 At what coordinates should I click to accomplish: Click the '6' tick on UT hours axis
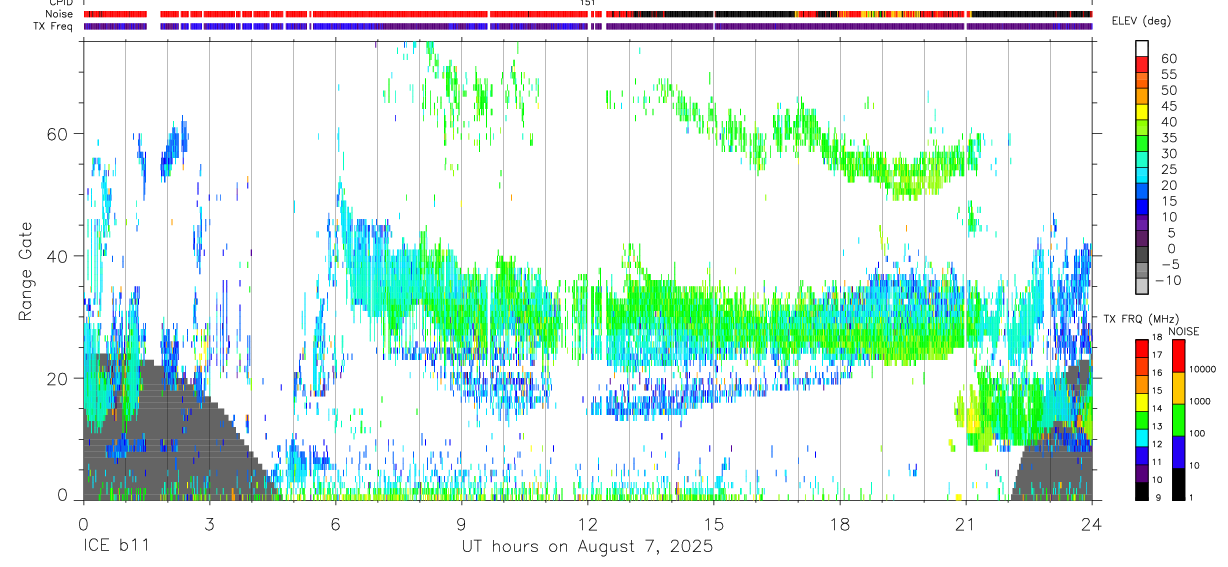coord(335,523)
